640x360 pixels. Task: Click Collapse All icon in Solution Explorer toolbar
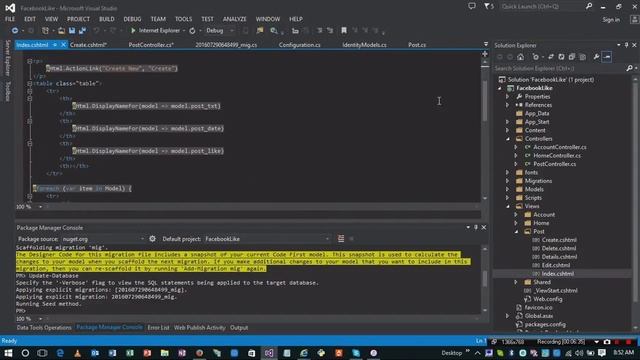(572, 57)
